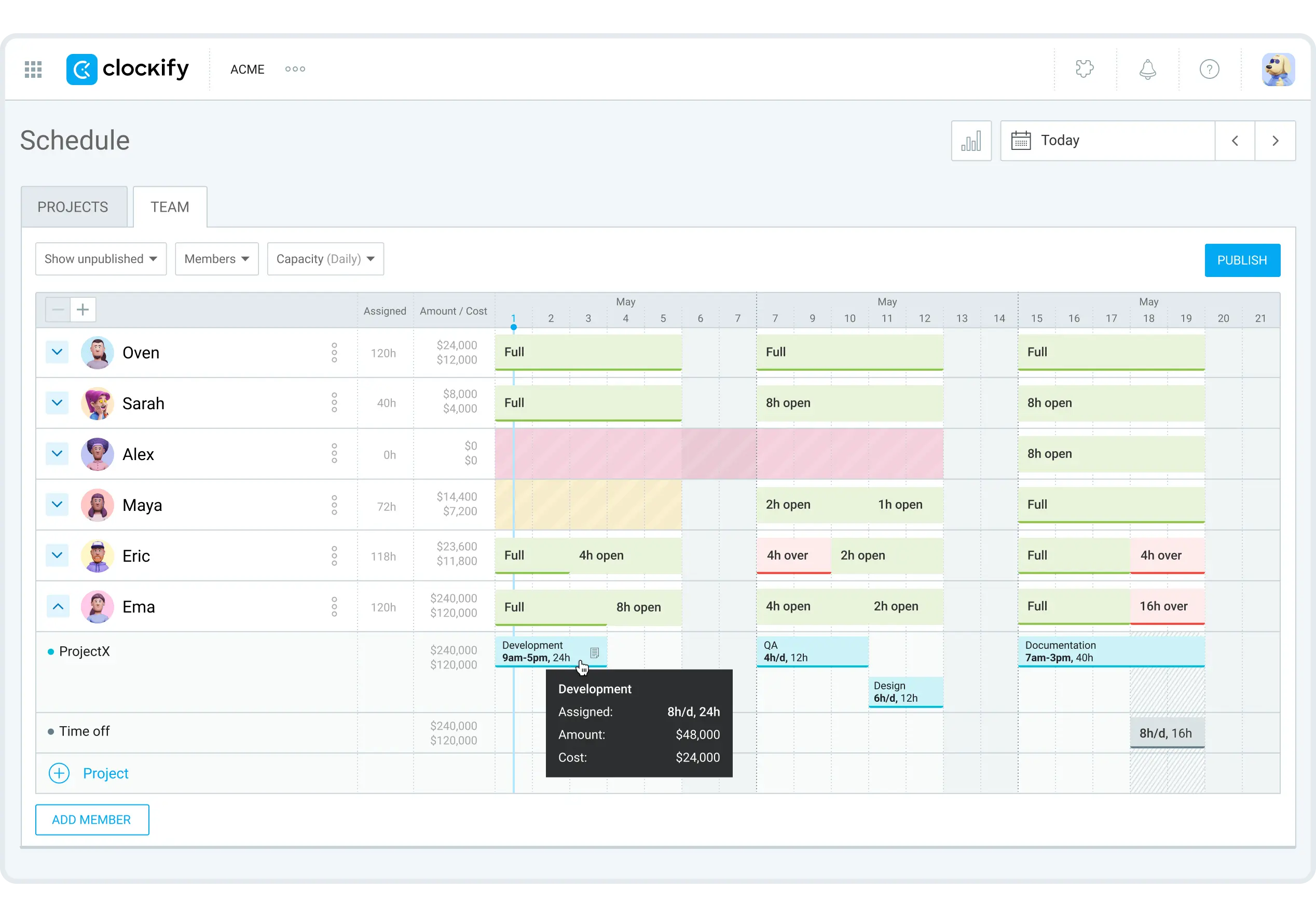Open the browser extensions puzzle icon

pyautogui.click(x=1085, y=69)
